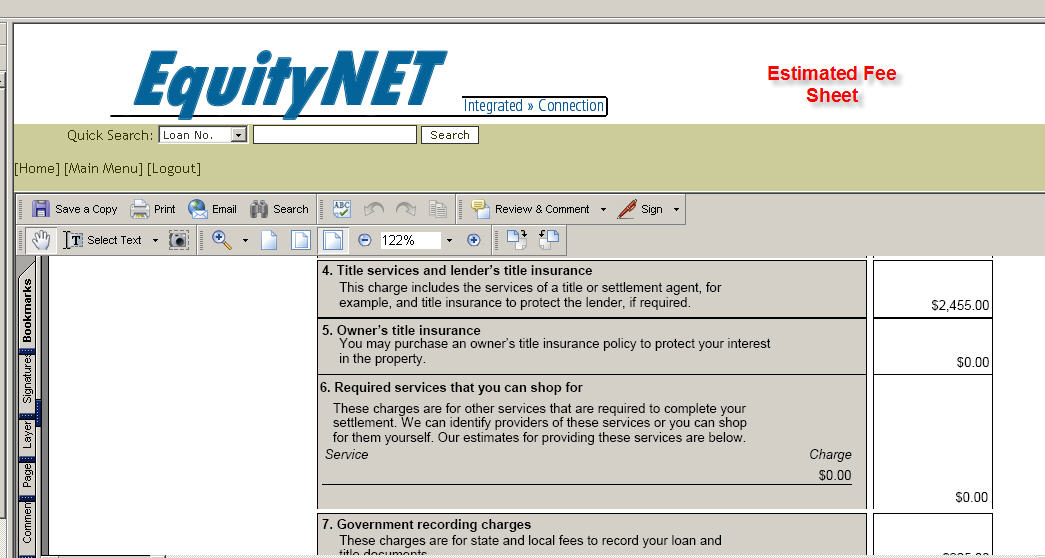This screenshot has width=1045, height=558.
Task: Run the spell check ABC icon
Action: point(342,209)
